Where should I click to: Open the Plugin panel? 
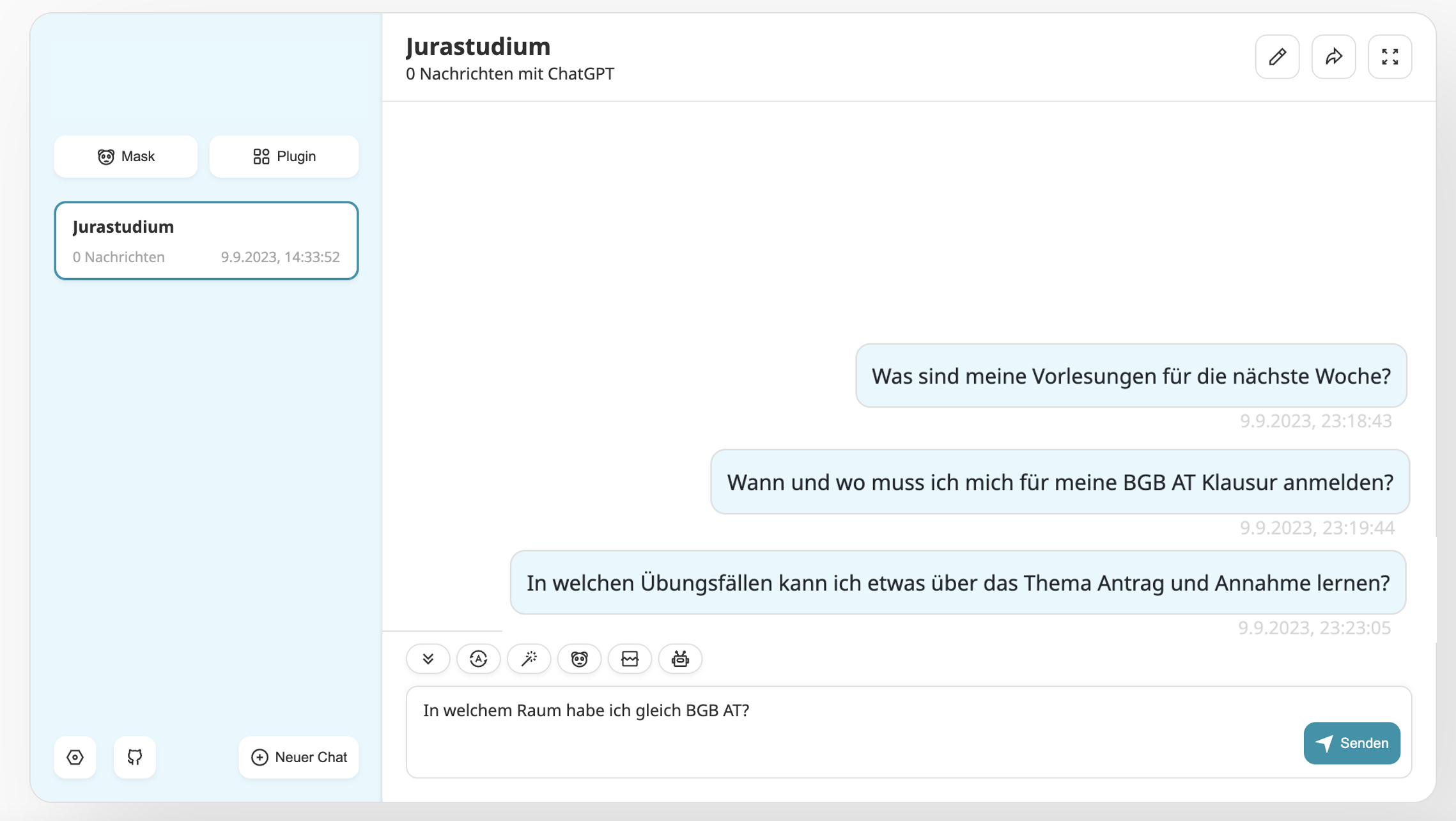284,156
